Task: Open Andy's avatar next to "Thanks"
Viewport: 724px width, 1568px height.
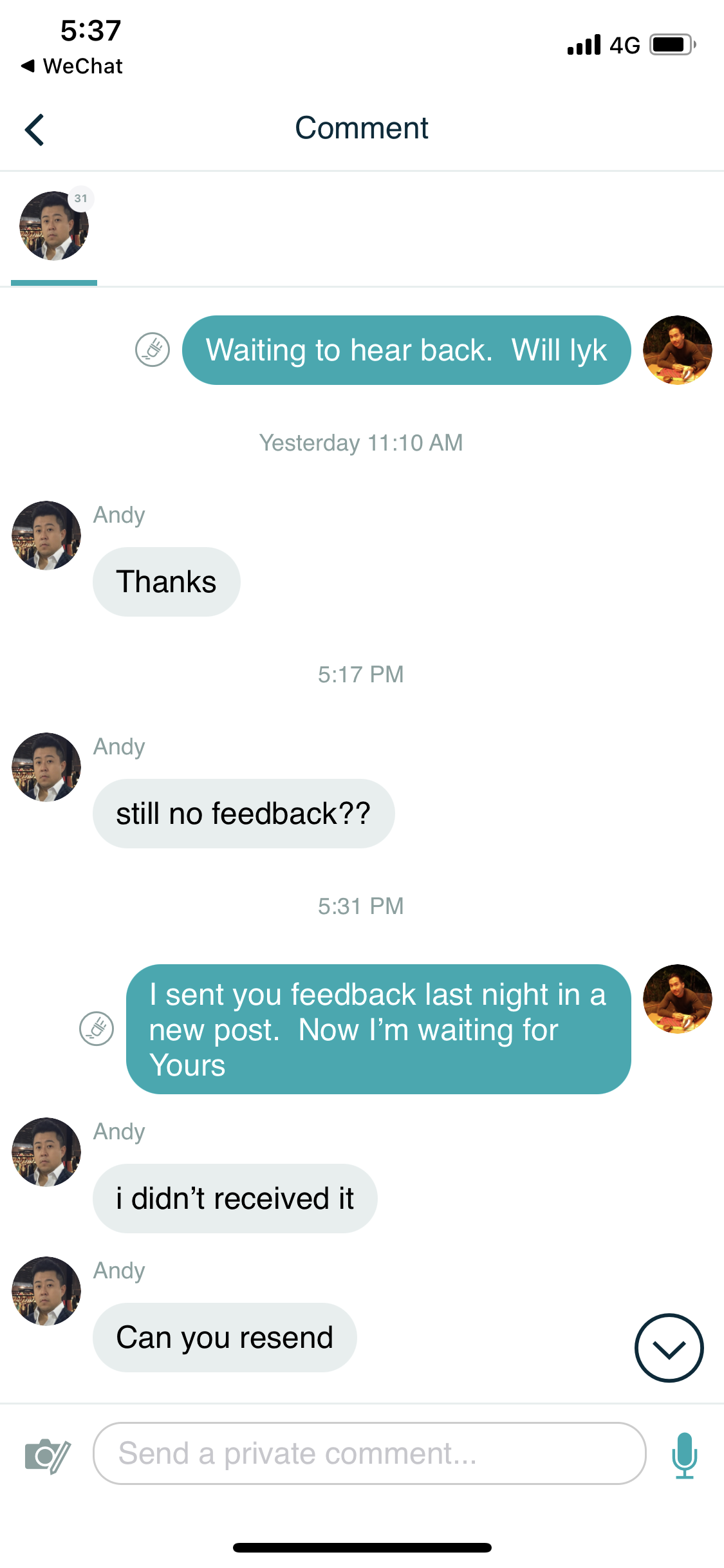Action: pyautogui.click(x=46, y=536)
